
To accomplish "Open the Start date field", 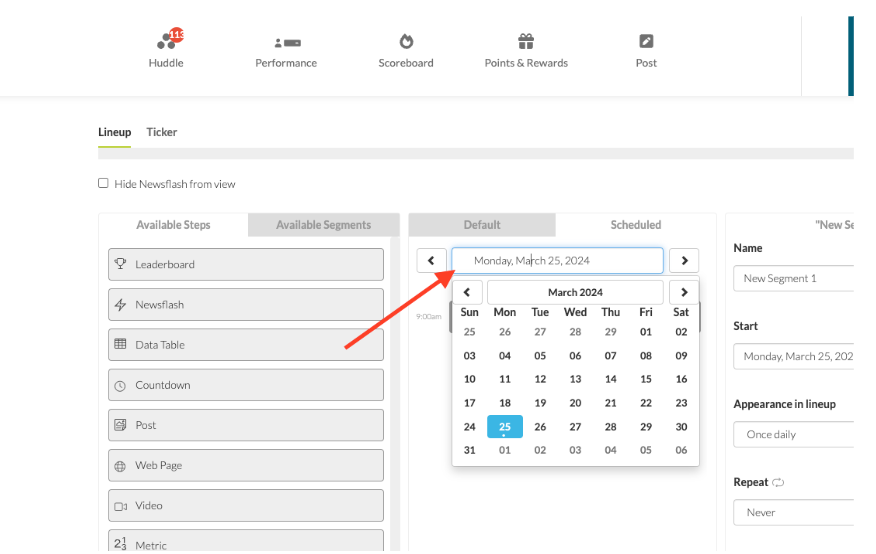I will pos(794,356).
